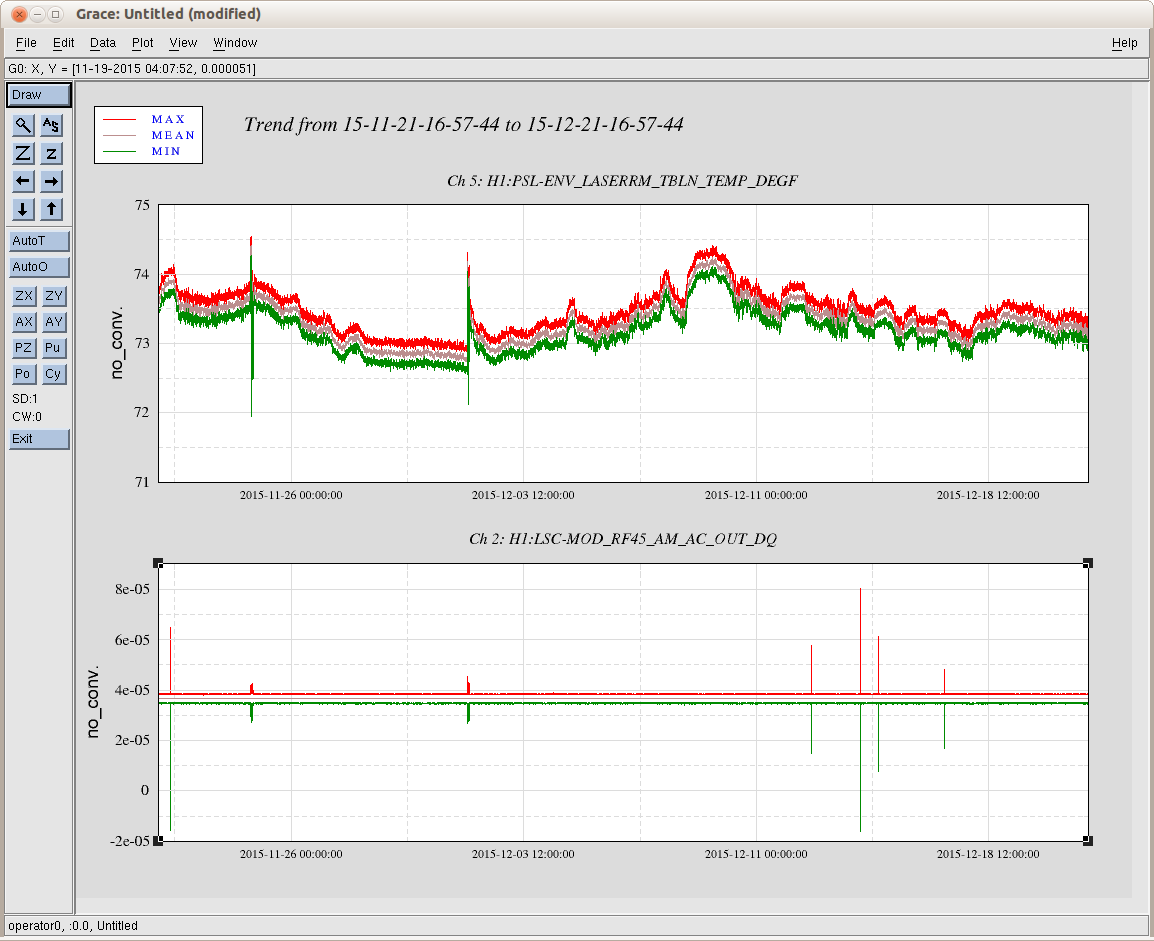Click the red MAX legend line sample
The width and height of the screenshot is (1154, 941).
tap(120, 119)
